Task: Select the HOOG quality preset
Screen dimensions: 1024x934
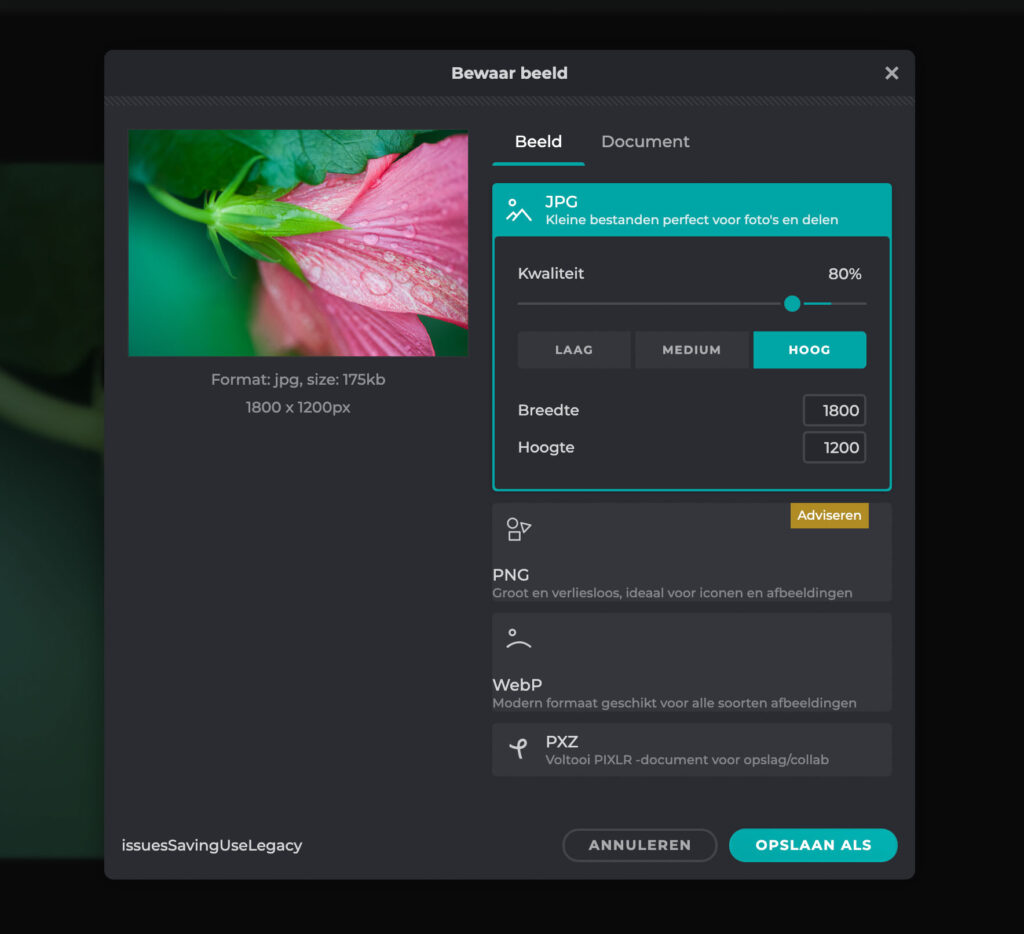Action: click(809, 350)
